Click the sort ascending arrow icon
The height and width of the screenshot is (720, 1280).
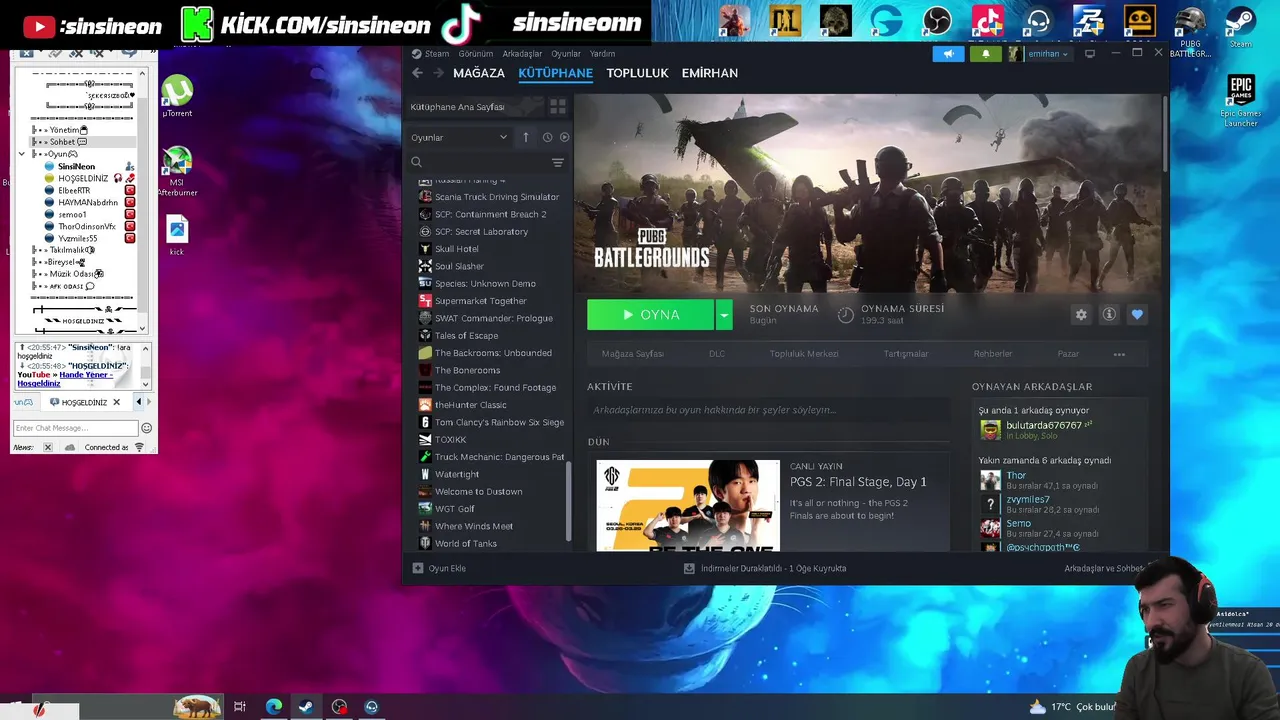pyautogui.click(x=526, y=137)
